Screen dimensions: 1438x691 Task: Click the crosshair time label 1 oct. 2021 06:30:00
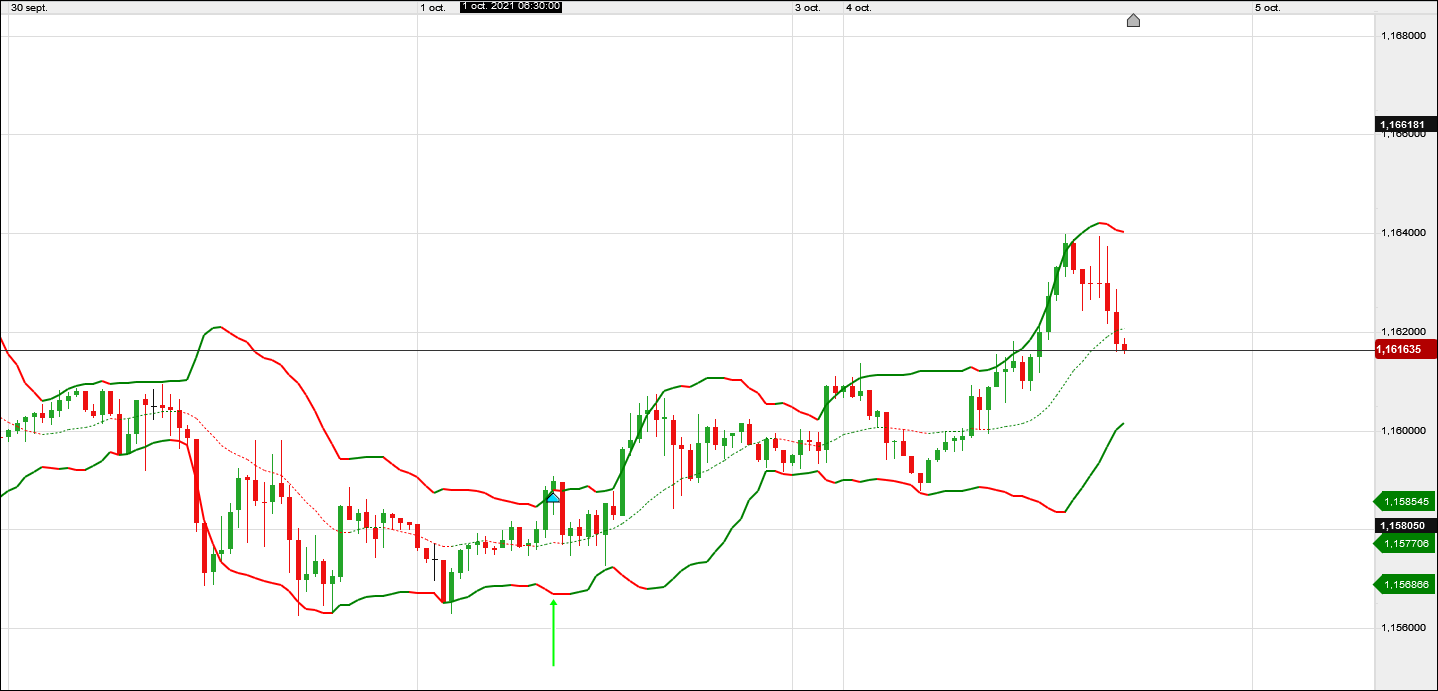tap(510, 7)
